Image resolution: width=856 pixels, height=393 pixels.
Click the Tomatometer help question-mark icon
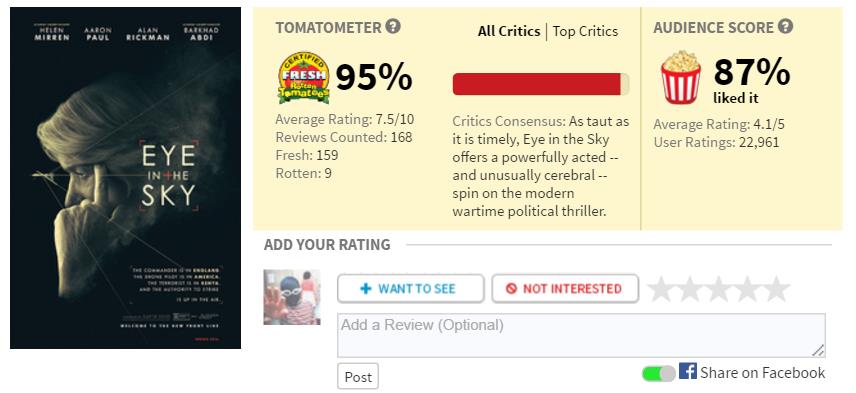tap(393, 26)
